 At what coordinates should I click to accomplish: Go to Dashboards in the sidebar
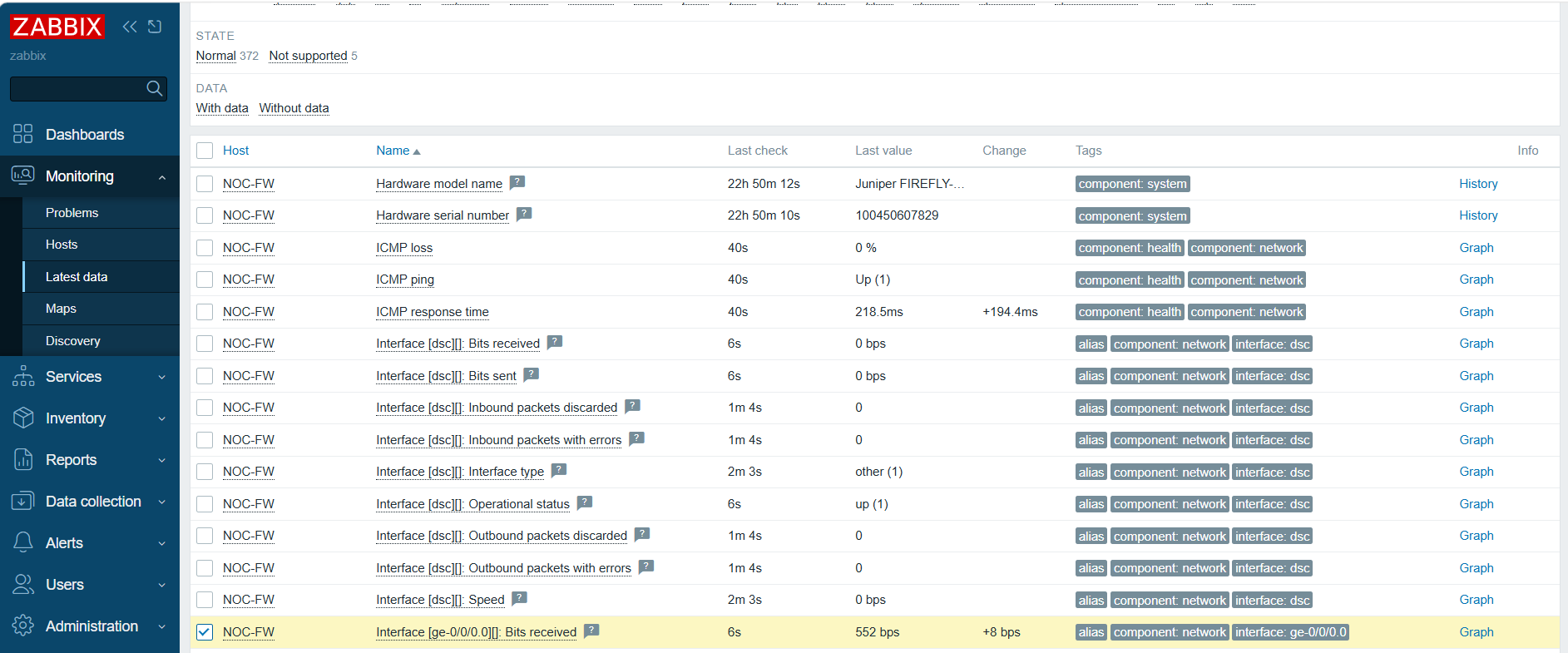pos(85,135)
